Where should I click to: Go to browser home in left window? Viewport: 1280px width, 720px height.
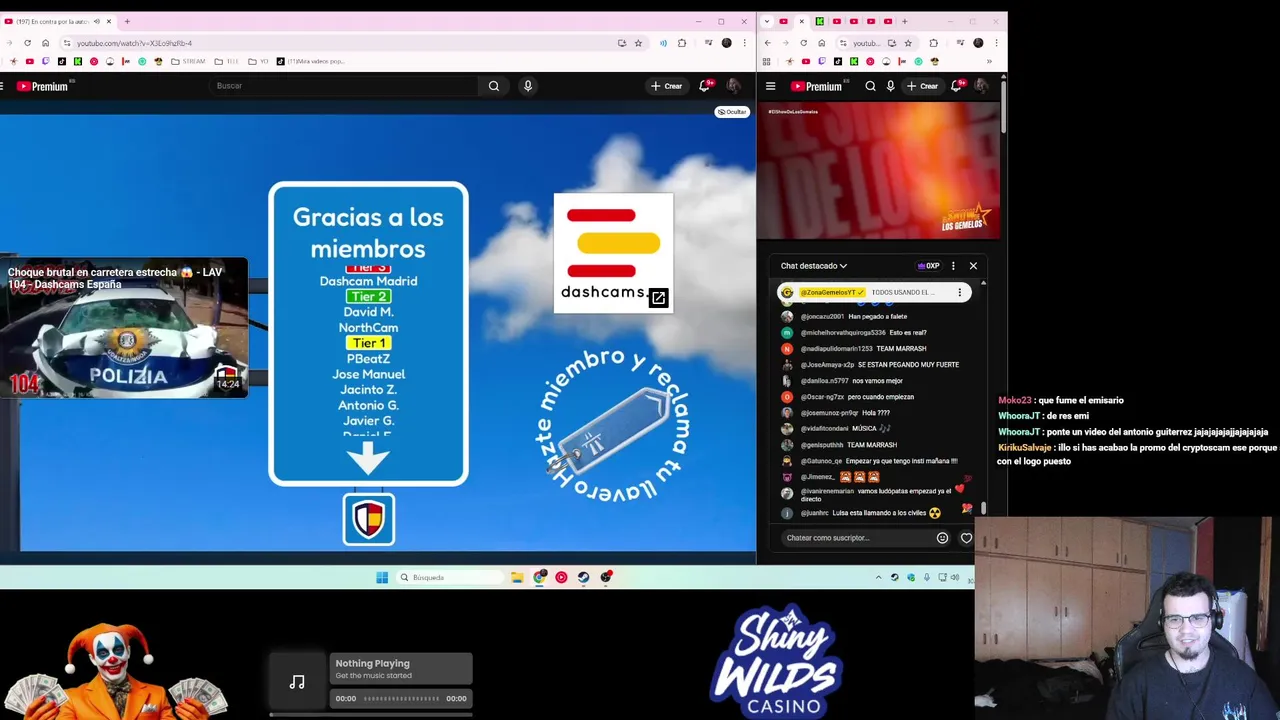click(x=45, y=43)
